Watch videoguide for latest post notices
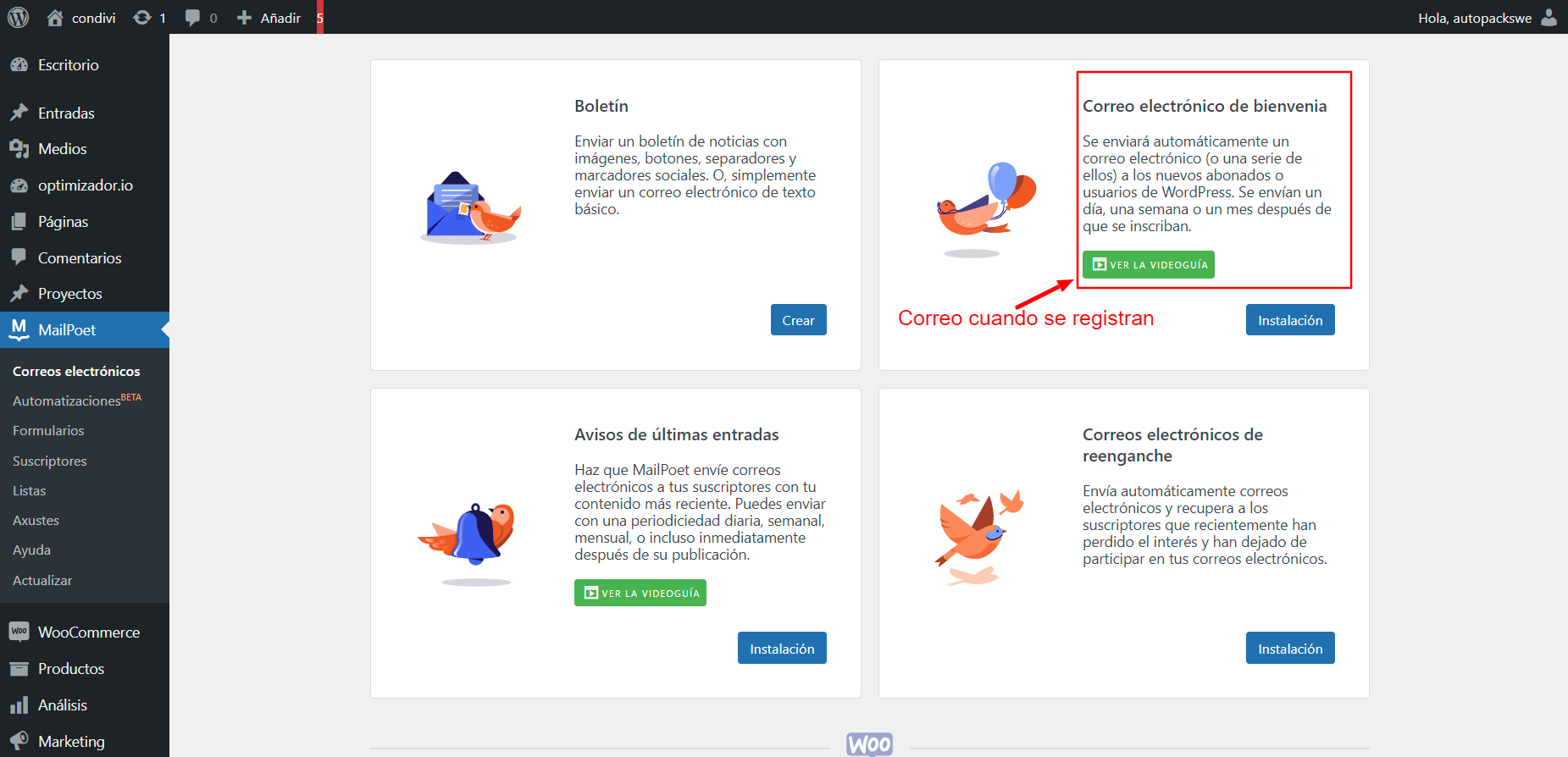This screenshot has height=757, width=1568. [640, 593]
